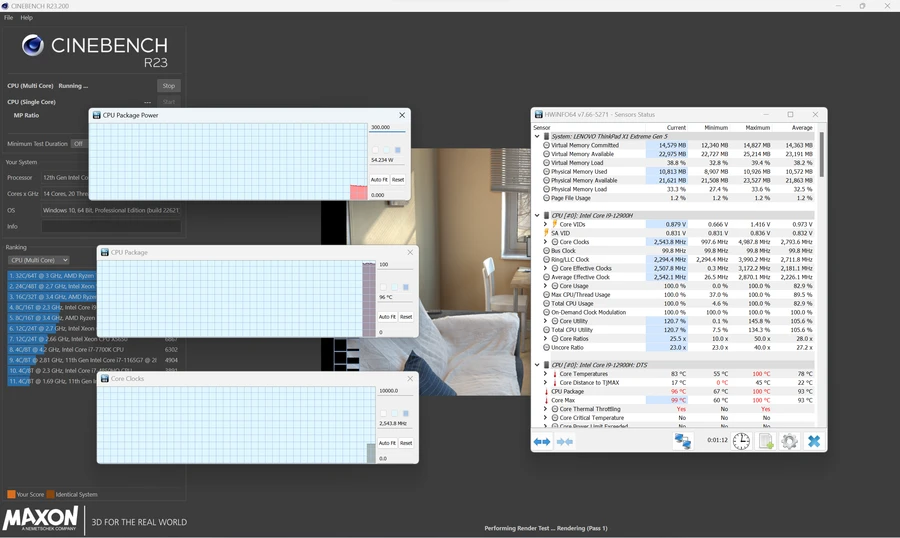Click the HWiNFO64 title bar app icon
Viewport: 900px width, 538px height.
pos(538,114)
